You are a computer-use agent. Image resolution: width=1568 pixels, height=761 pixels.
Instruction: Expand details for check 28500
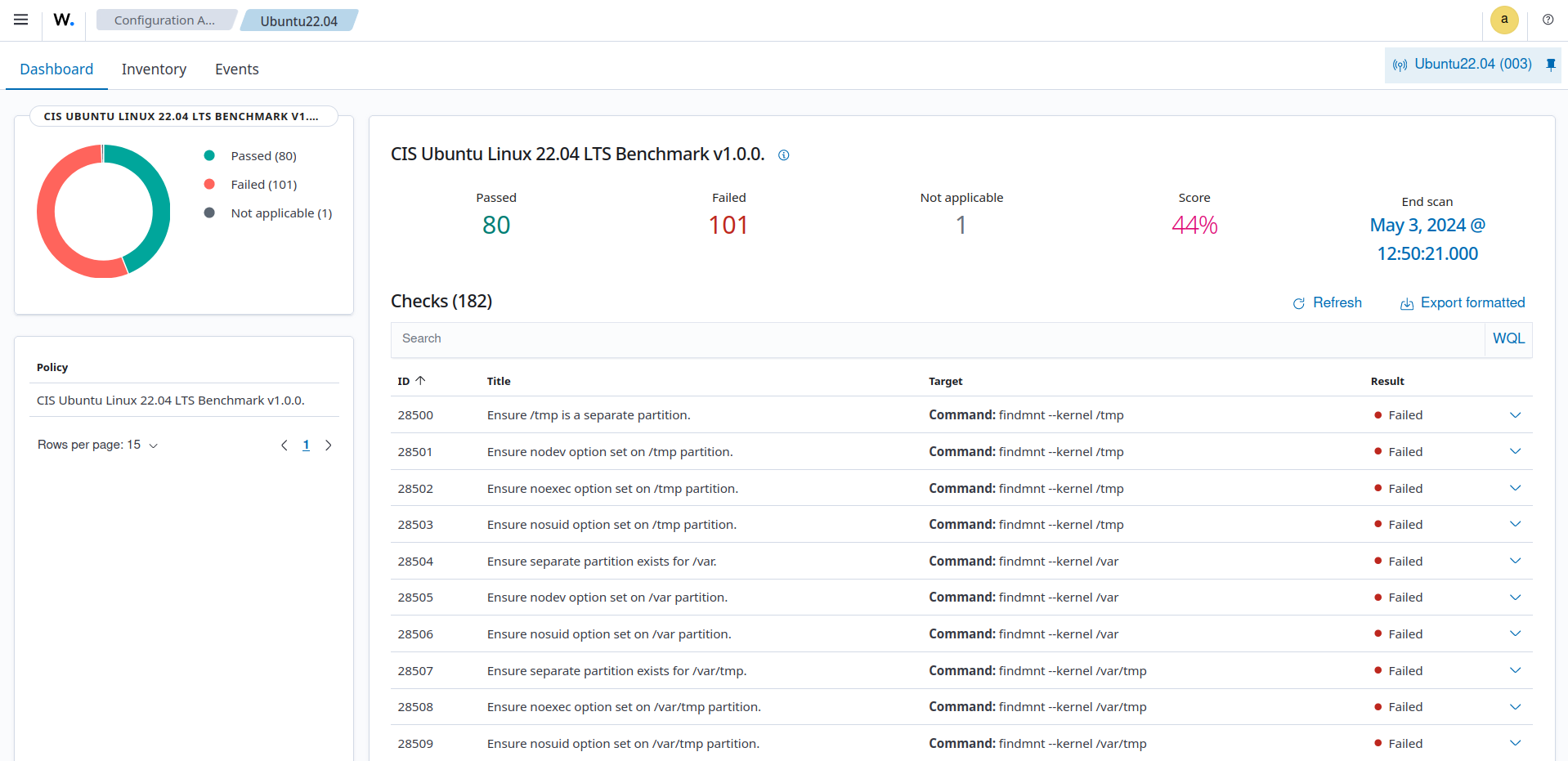coord(1515,414)
